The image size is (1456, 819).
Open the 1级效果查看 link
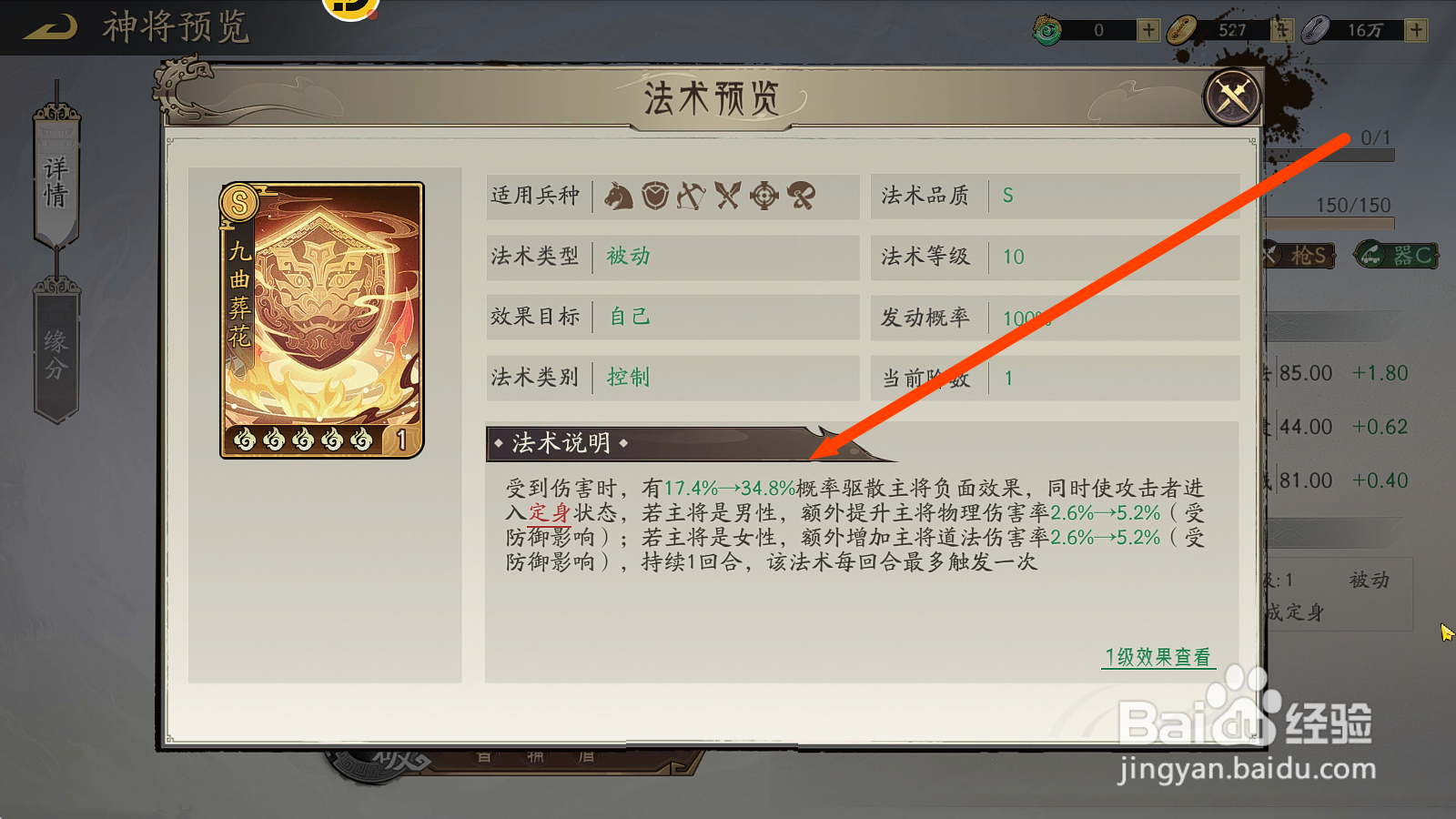tap(1158, 657)
